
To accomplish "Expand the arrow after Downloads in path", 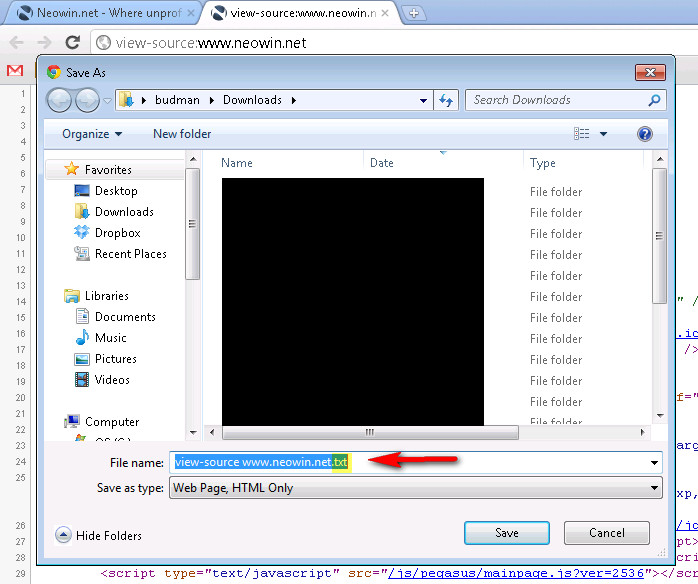I will point(294,101).
